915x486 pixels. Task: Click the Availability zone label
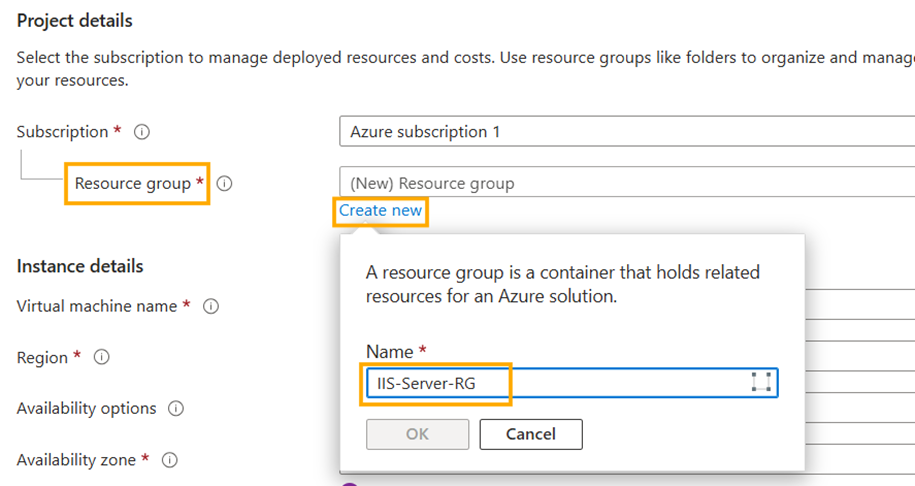76,460
